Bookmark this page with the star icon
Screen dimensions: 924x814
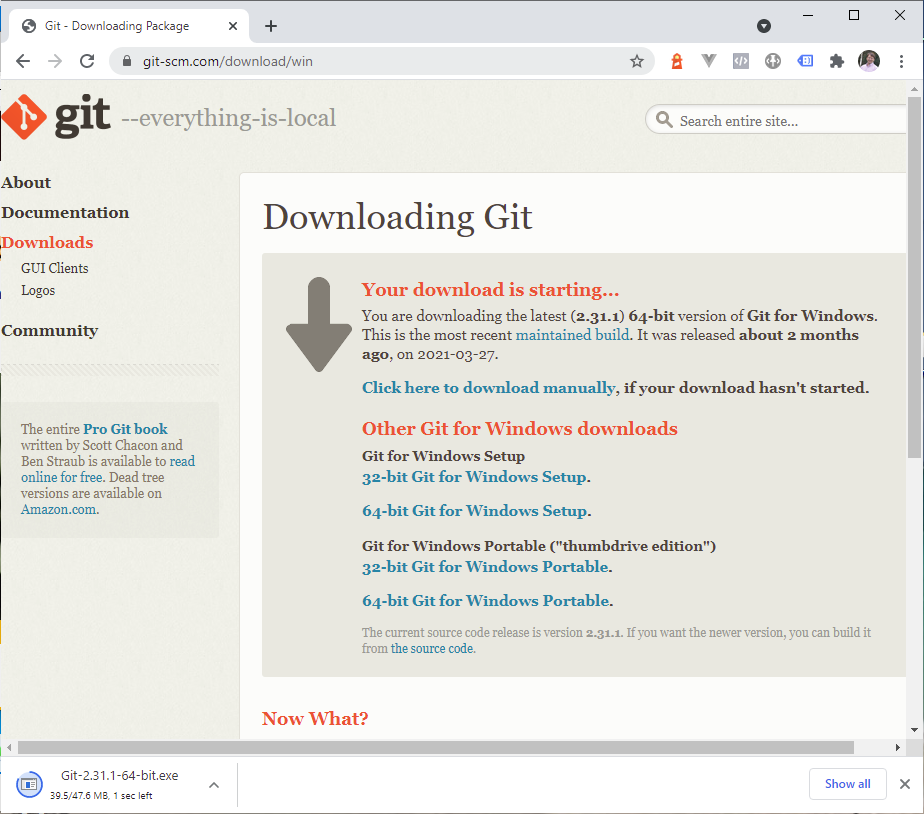[637, 61]
